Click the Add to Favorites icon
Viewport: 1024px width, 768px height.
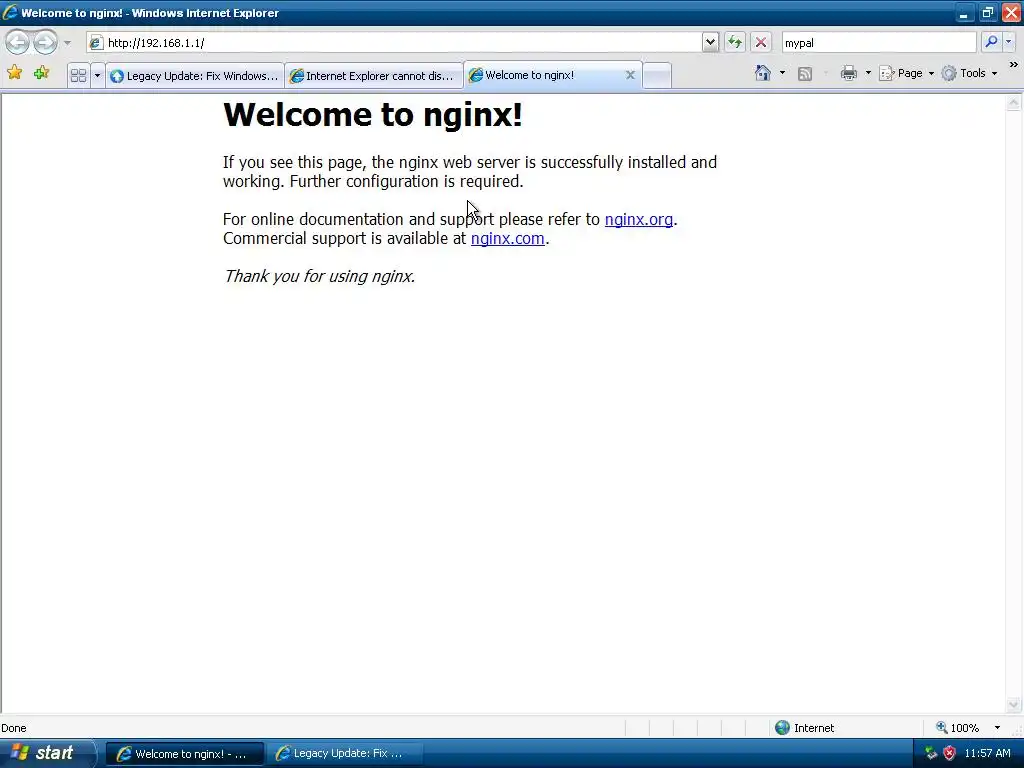click(42, 73)
